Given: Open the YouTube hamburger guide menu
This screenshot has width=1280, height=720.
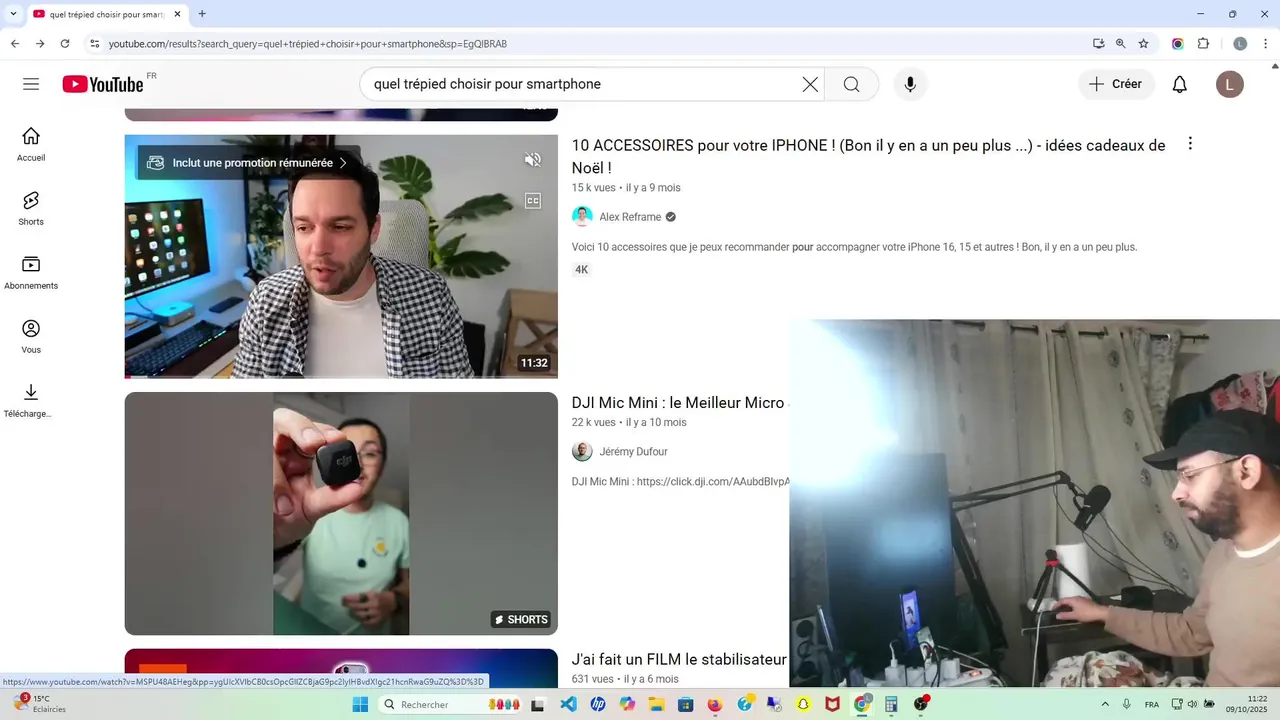Looking at the screenshot, I should pyautogui.click(x=31, y=84).
